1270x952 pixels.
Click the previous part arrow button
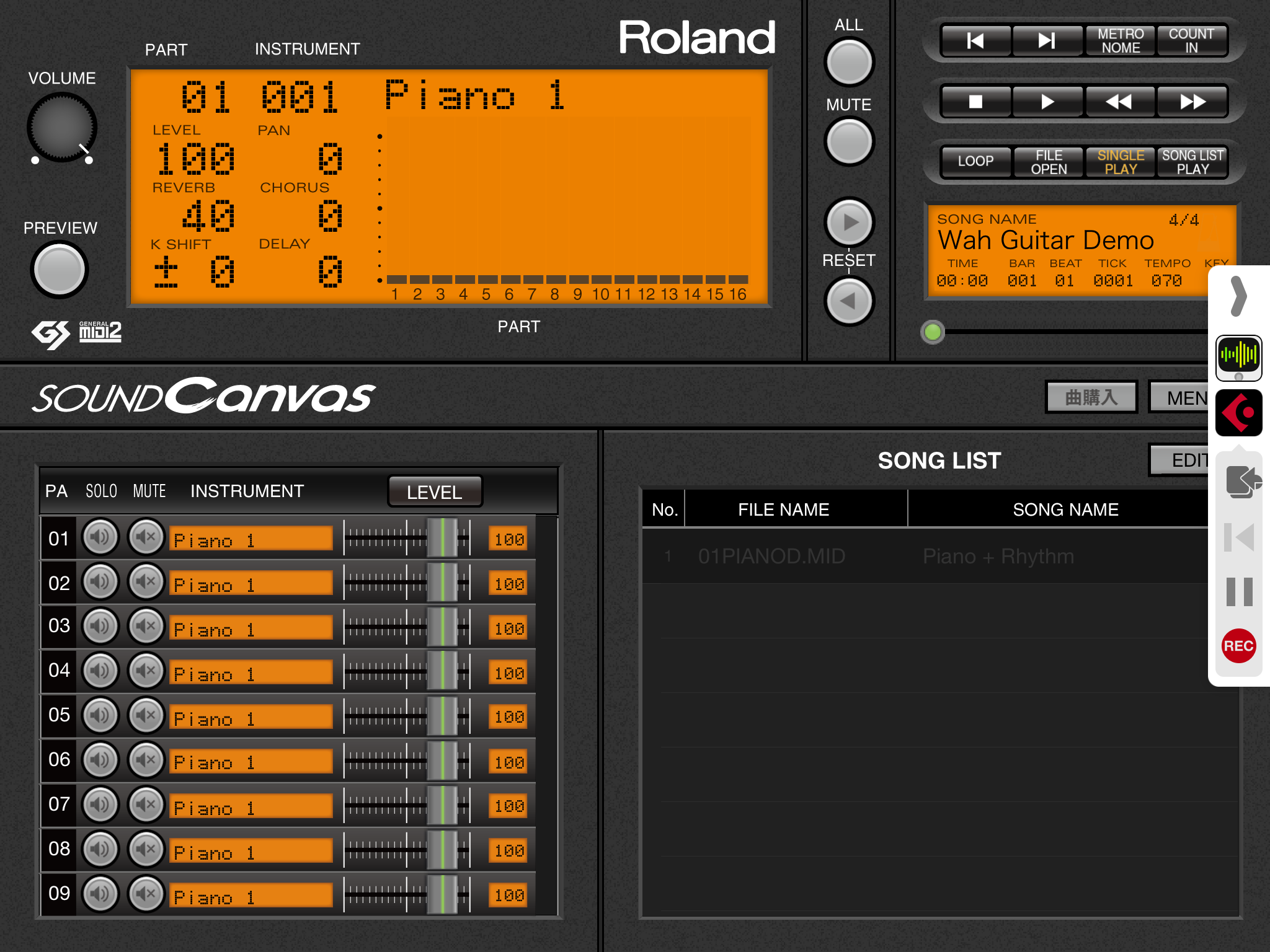click(x=849, y=301)
